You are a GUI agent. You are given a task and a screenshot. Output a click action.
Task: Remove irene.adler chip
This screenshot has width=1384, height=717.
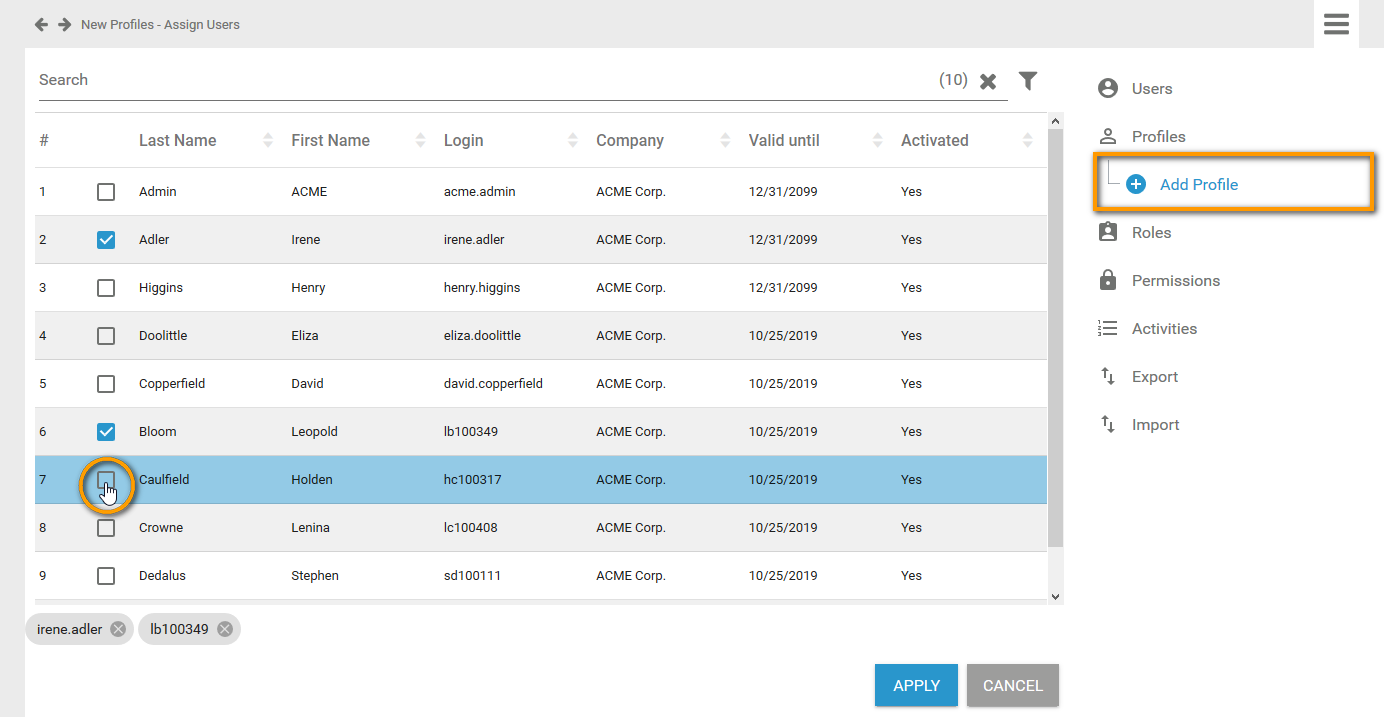coord(118,629)
